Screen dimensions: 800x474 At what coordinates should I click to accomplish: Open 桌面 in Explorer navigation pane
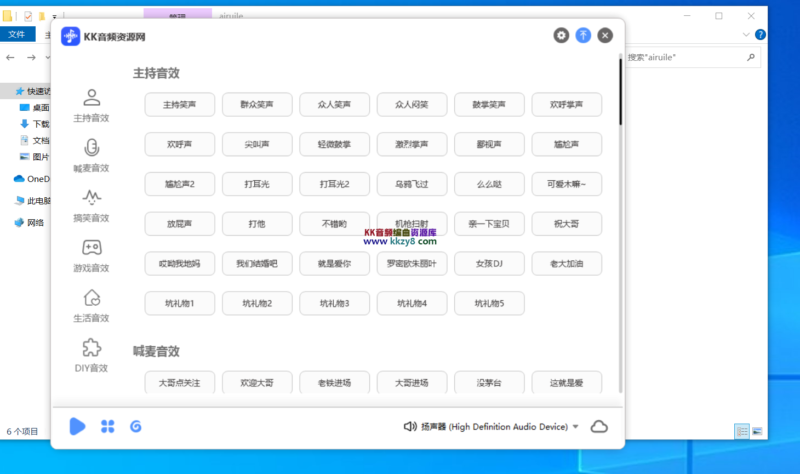point(35,108)
